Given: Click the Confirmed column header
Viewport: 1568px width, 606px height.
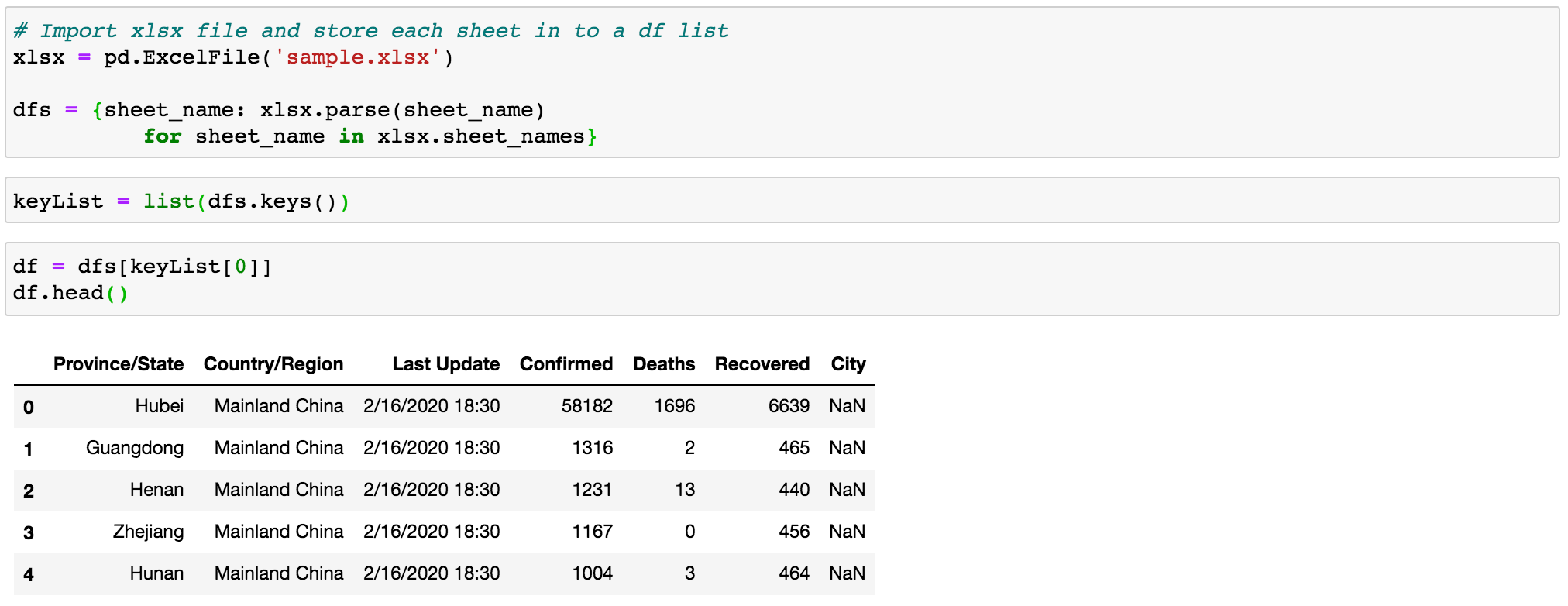Looking at the screenshot, I should click(566, 364).
